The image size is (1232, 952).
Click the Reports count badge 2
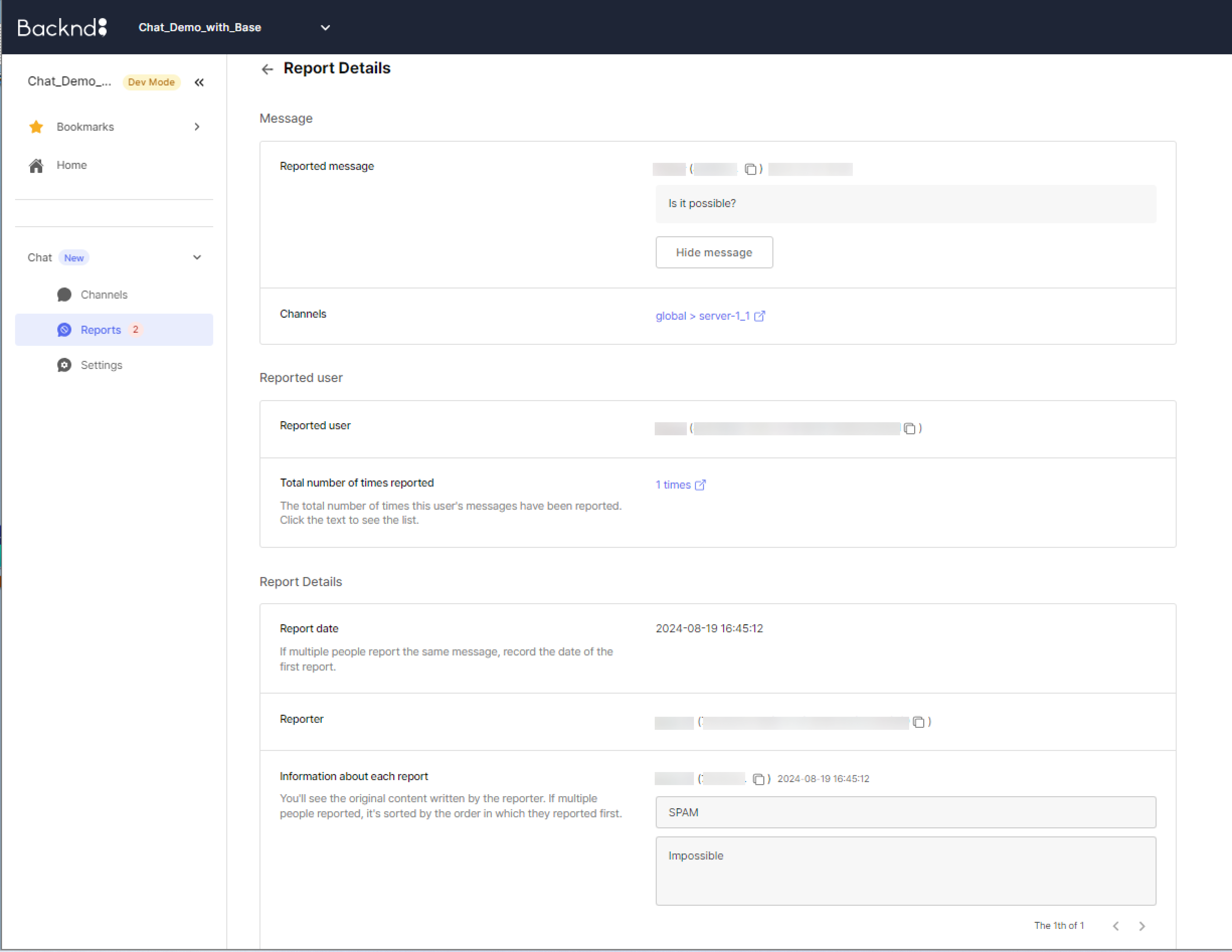click(x=135, y=329)
